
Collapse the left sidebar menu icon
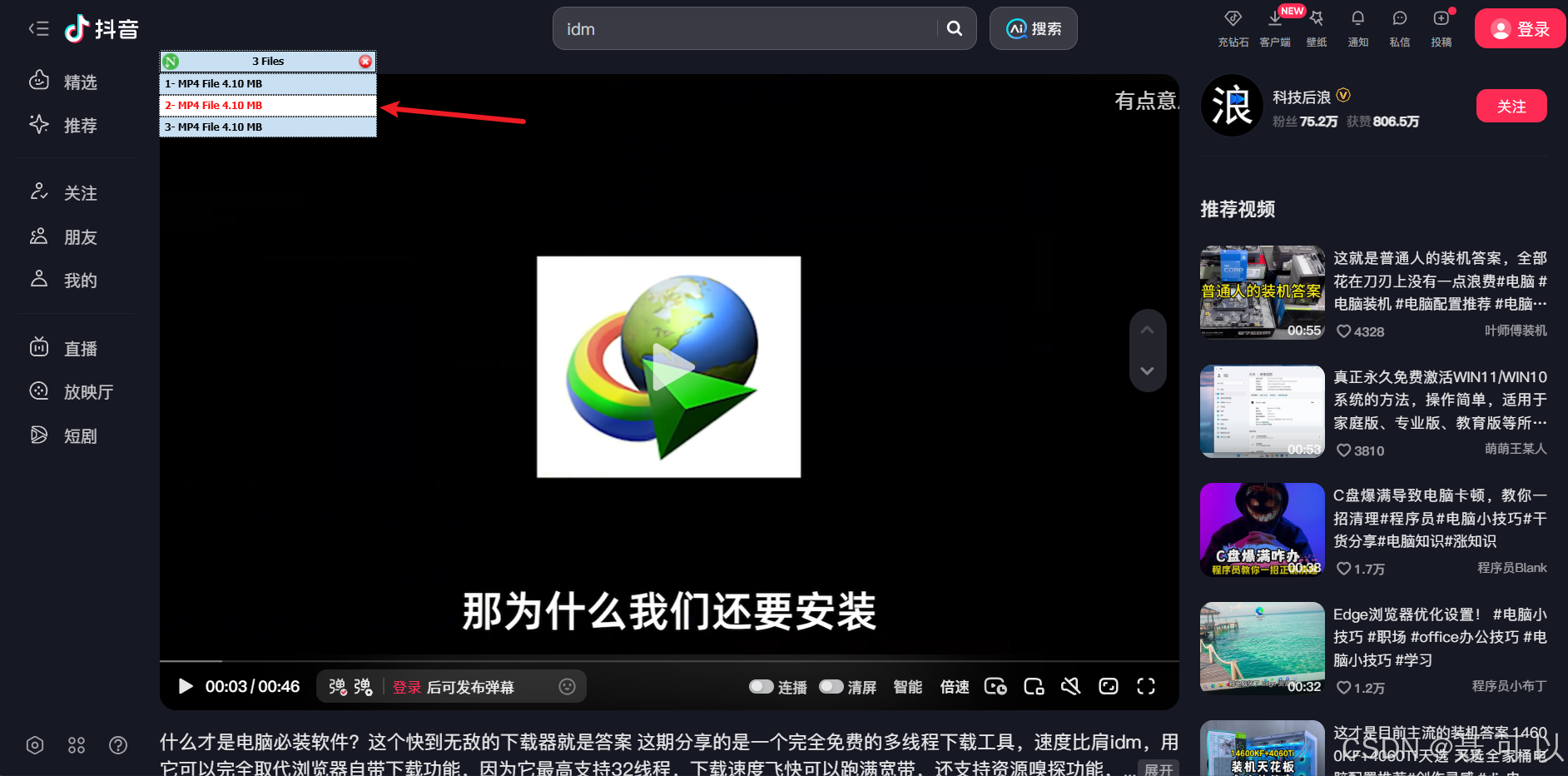pyautogui.click(x=38, y=29)
